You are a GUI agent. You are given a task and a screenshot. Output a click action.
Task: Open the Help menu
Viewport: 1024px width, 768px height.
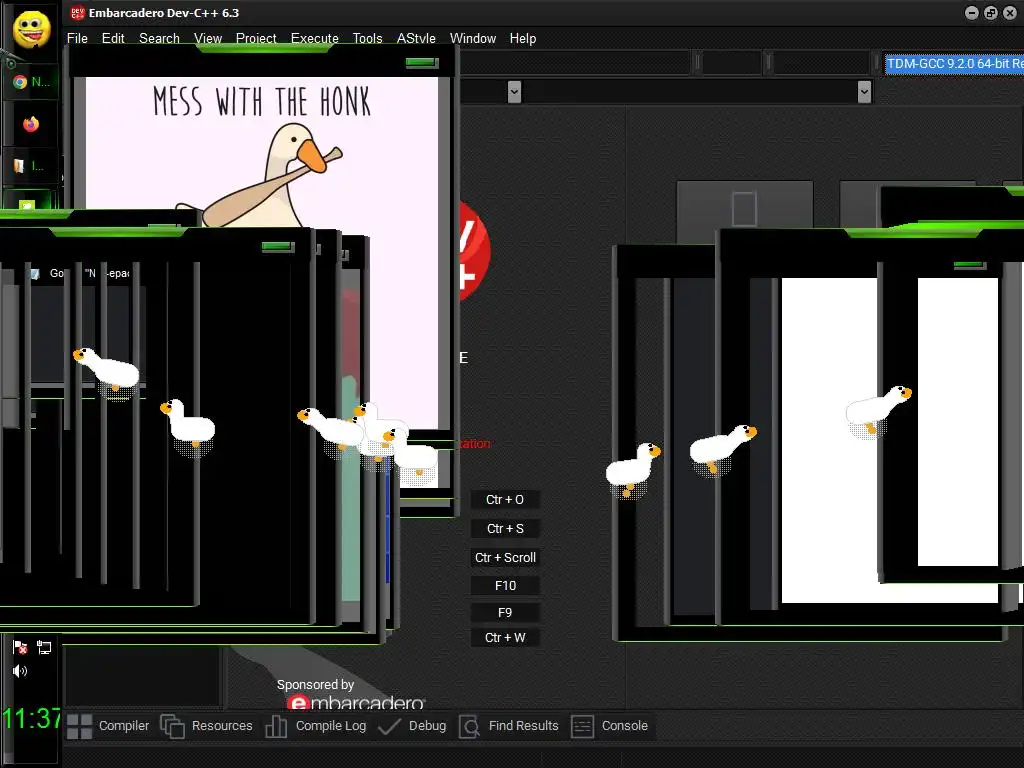pyautogui.click(x=523, y=39)
